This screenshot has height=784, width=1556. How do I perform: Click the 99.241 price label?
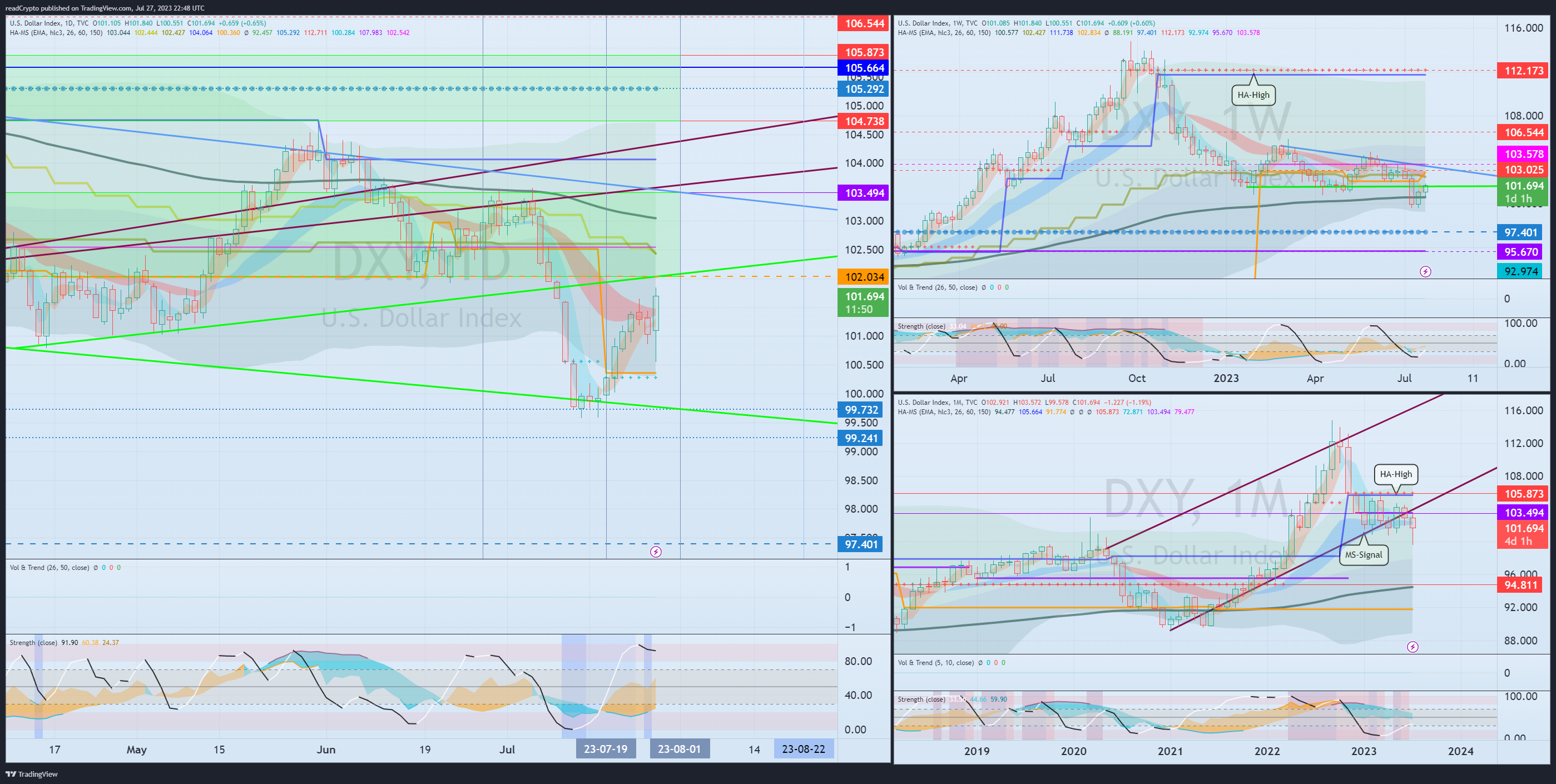(860, 438)
